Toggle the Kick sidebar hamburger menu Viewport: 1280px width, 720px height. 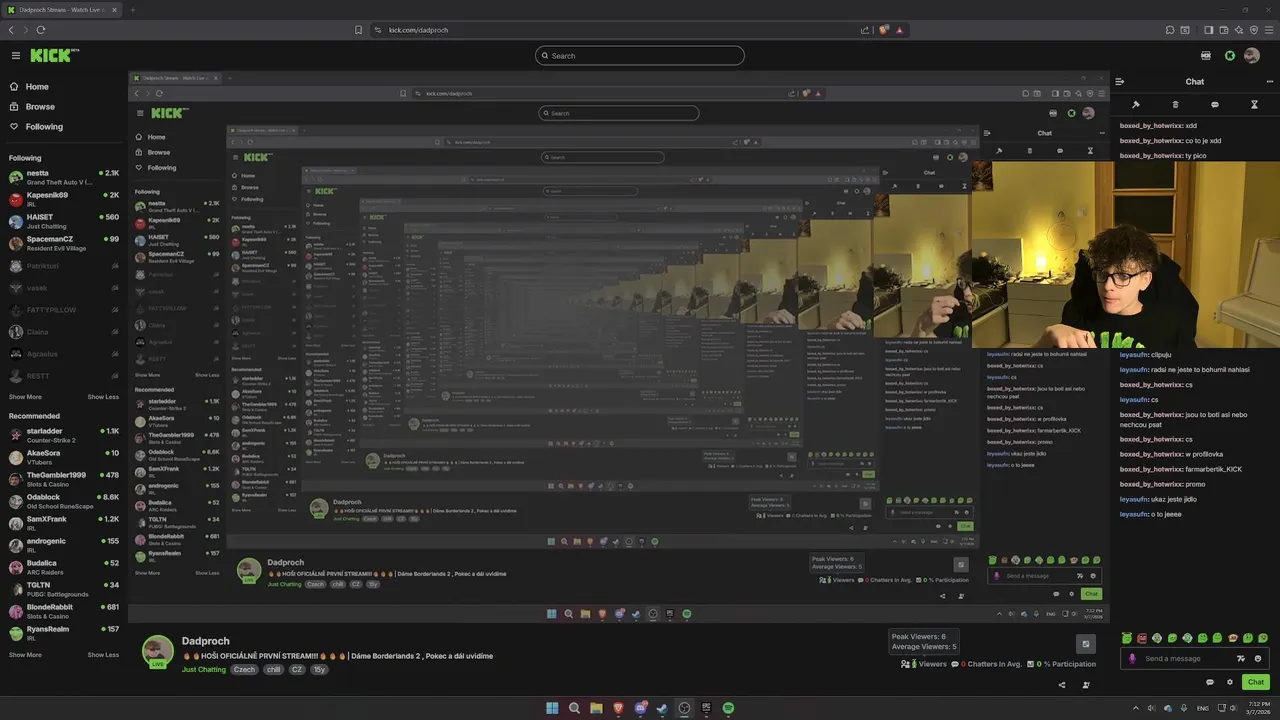pyautogui.click(x=16, y=56)
